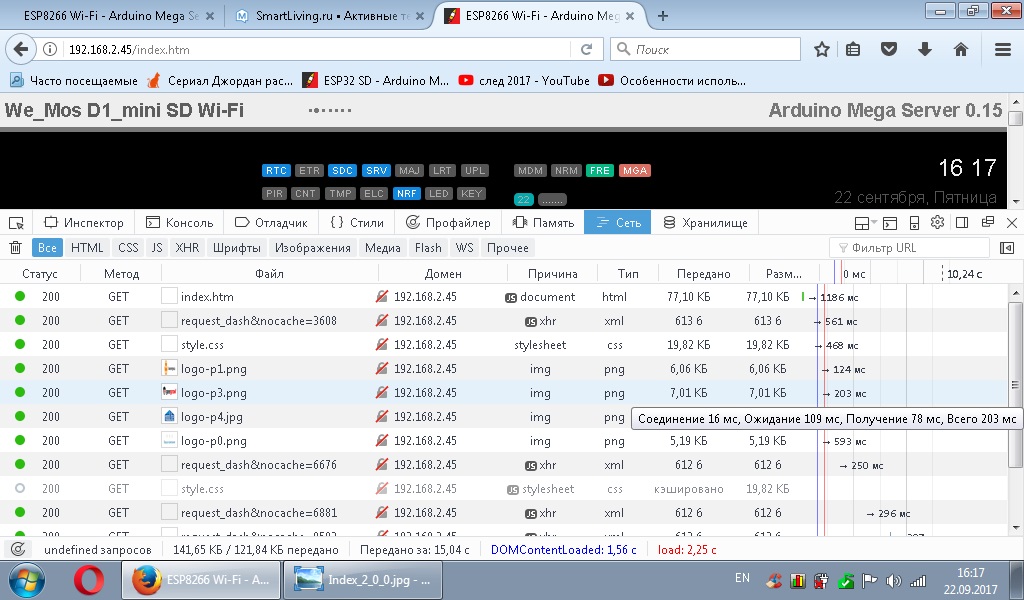Enable the Изображения filter button
The width and height of the screenshot is (1024, 600).
click(313, 248)
